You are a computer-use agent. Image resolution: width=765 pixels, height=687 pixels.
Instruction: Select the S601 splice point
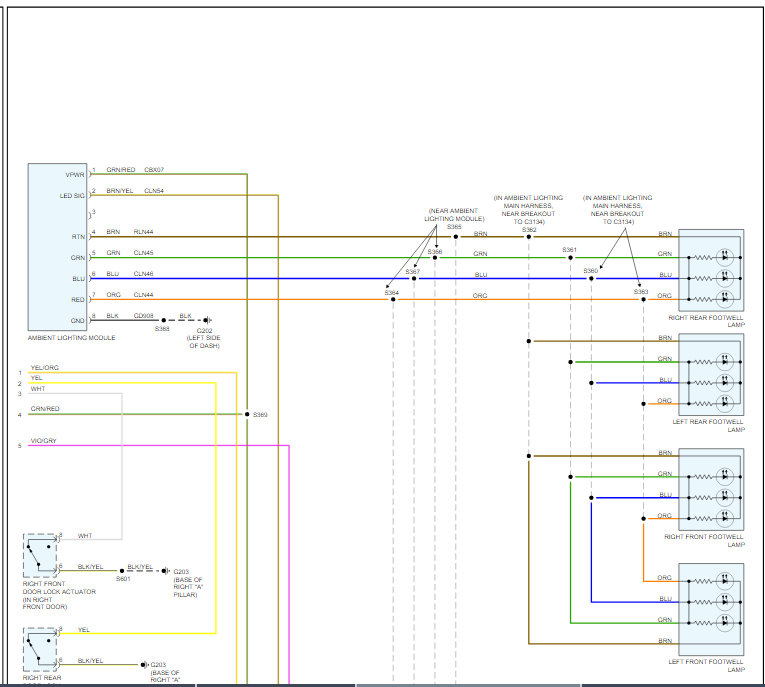(x=123, y=571)
